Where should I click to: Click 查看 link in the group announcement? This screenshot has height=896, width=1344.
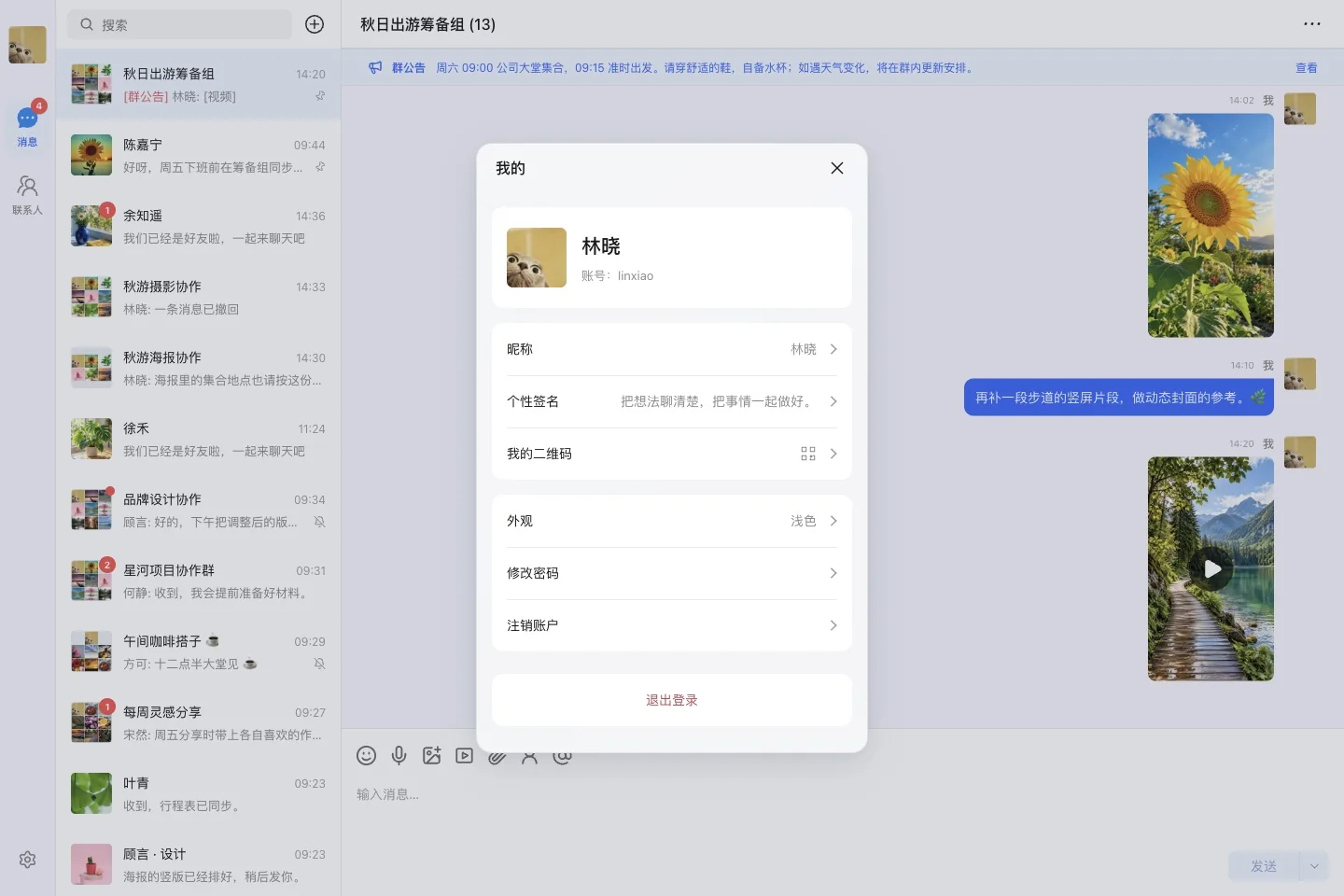(x=1306, y=68)
